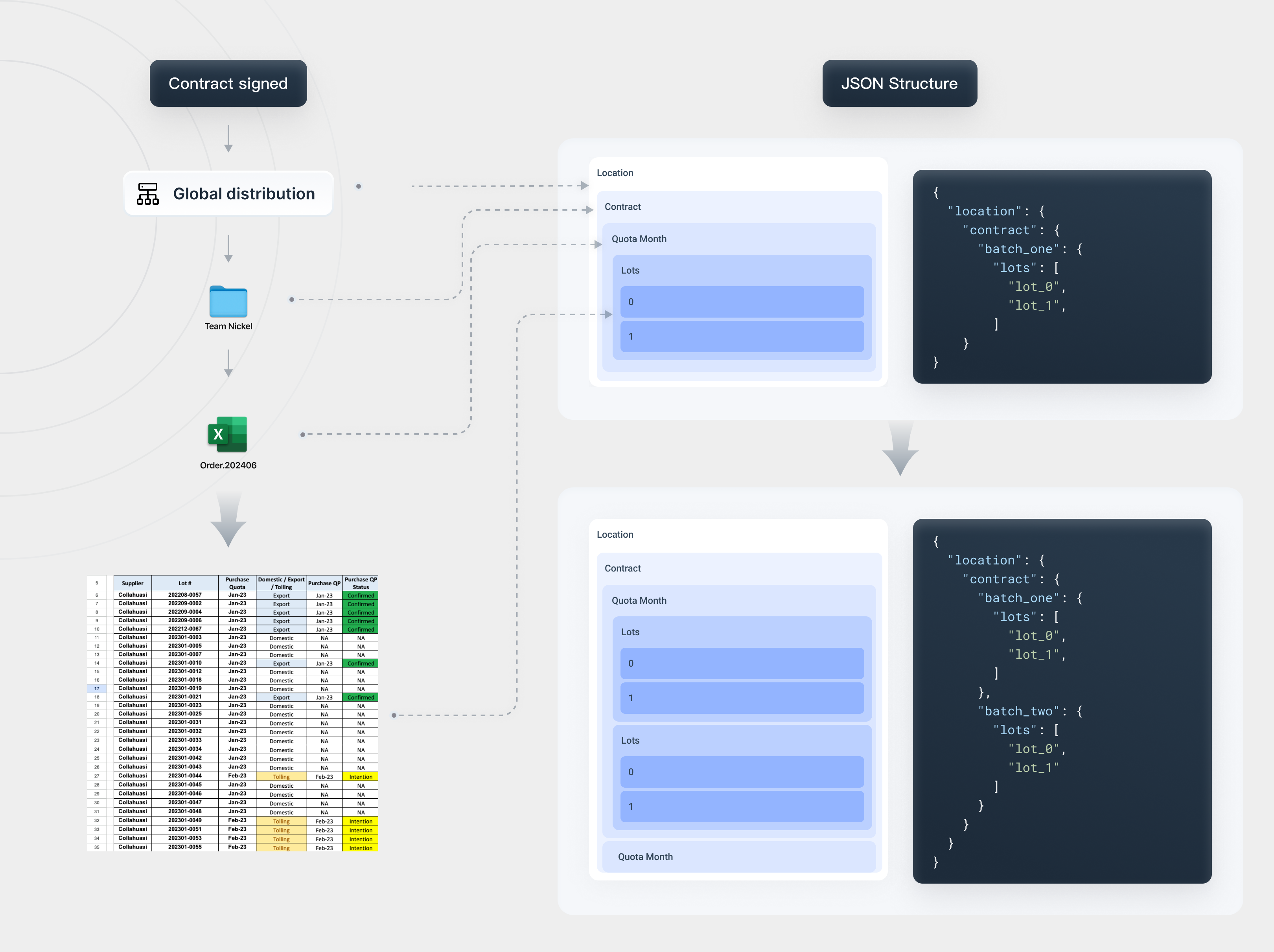The image size is (1274, 952).
Task: Click a green Confirmed status cell
Action: click(361, 596)
